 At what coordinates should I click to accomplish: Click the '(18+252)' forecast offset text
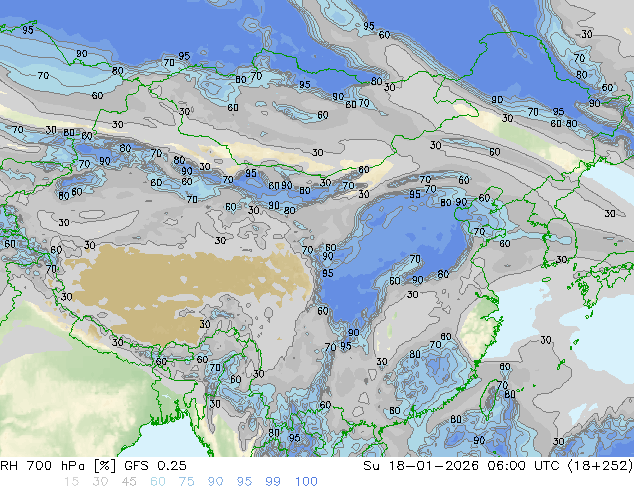[x=600, y=466]
